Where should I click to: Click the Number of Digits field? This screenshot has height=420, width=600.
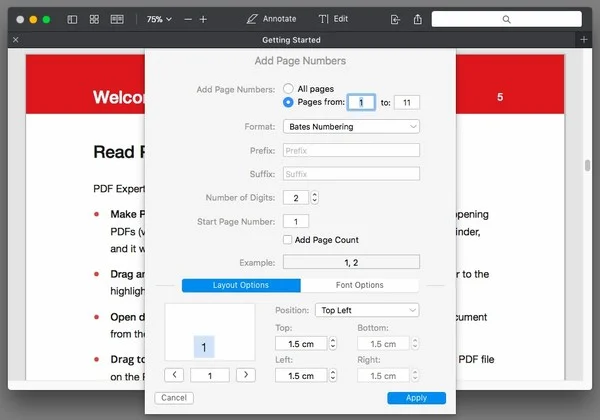(295, 198)
